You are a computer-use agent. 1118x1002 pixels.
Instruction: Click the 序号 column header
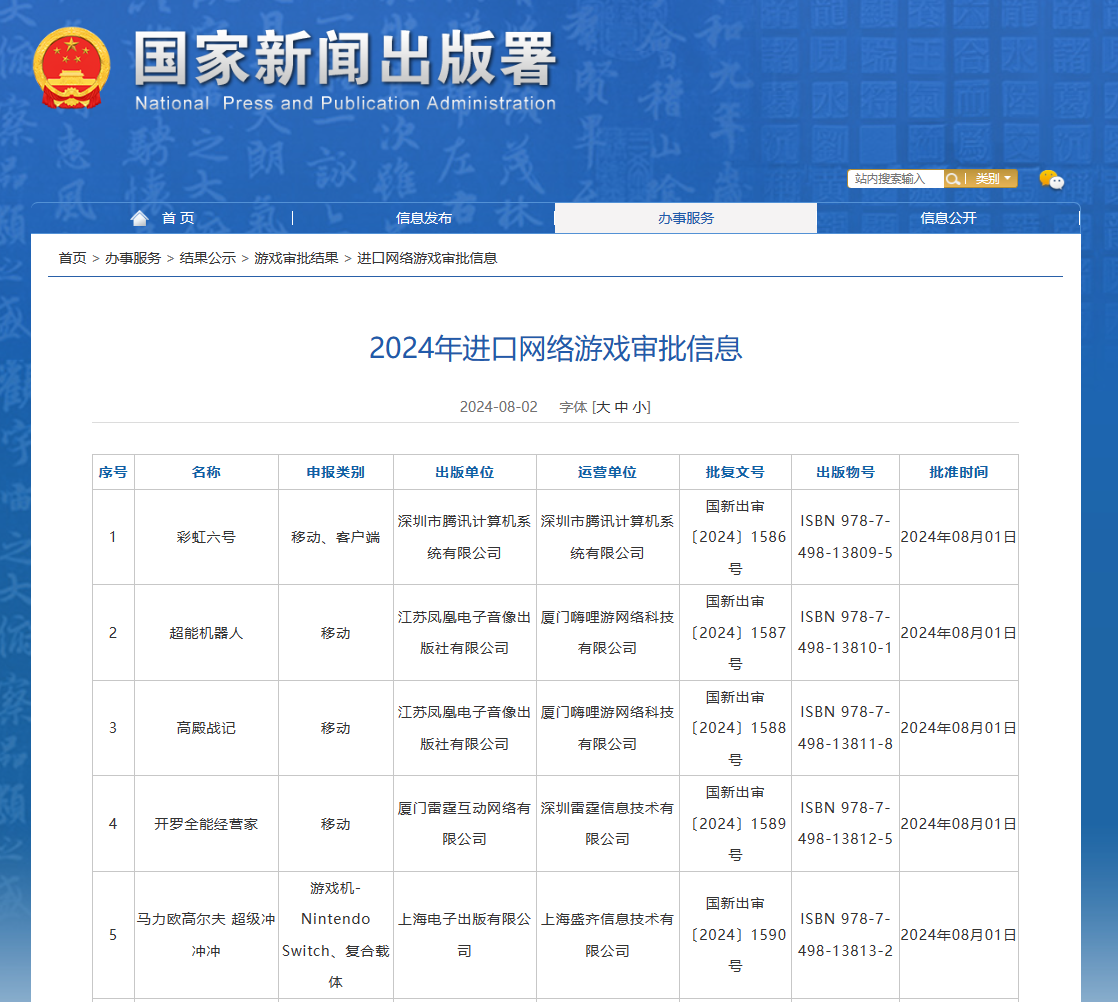[x=113, y=472]
